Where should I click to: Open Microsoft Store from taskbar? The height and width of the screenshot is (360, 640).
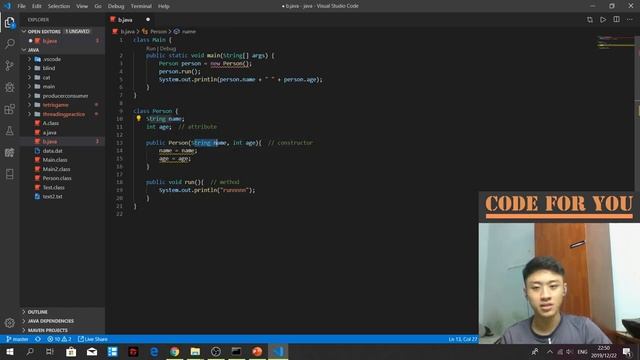[x=71, y=351]
